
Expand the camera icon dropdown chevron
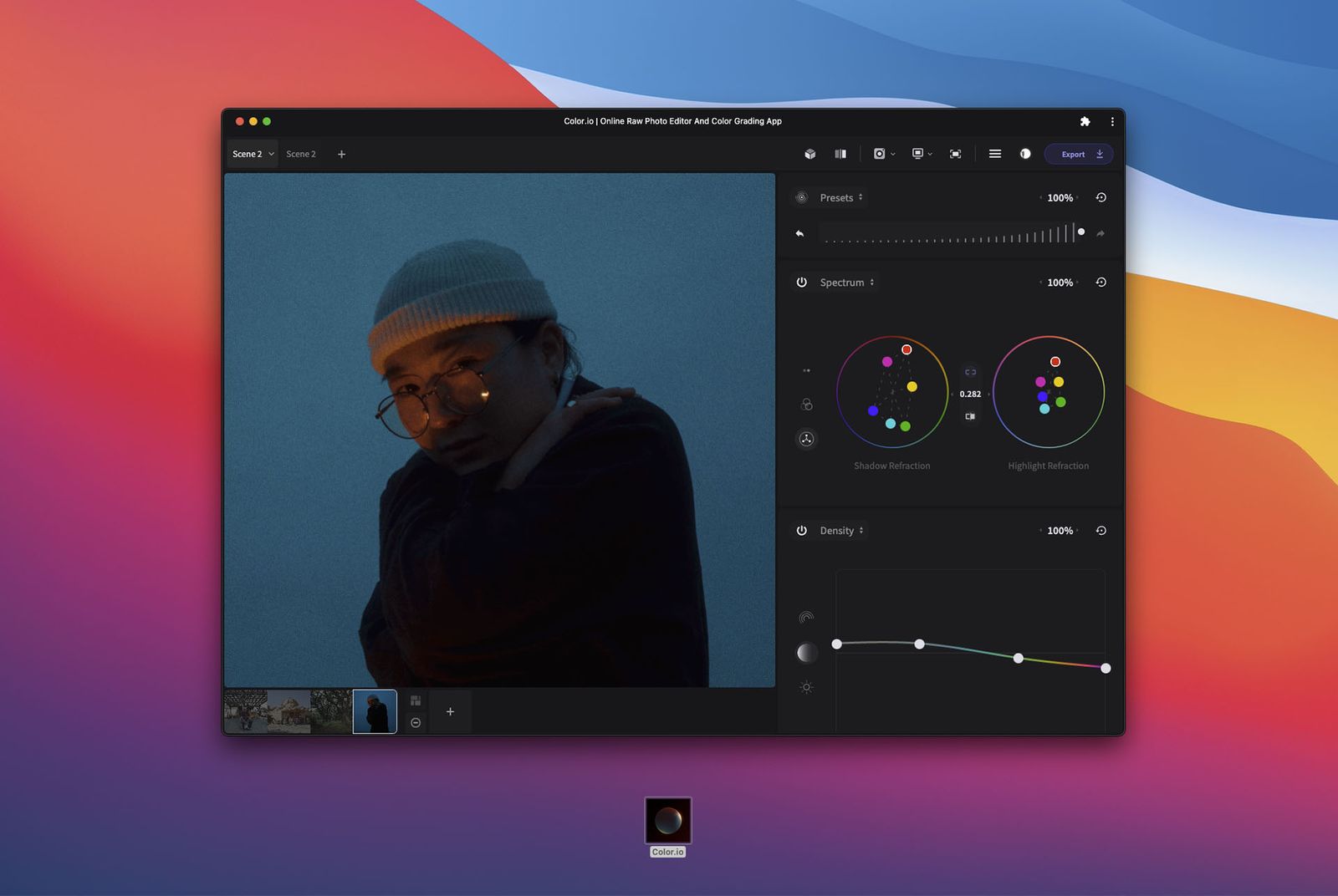point(893,155)
